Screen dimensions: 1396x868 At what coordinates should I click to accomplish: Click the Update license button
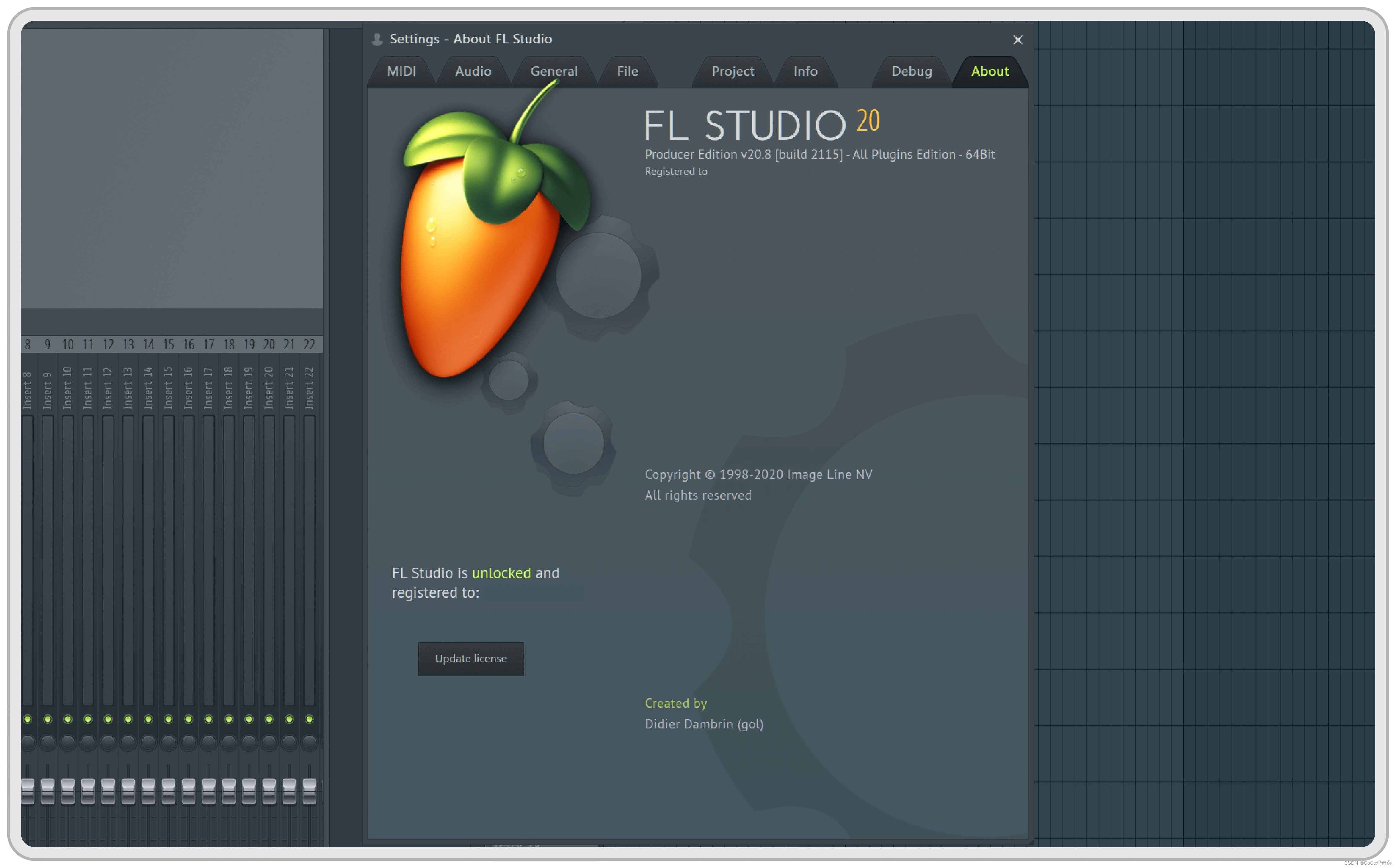click(471, 659)
